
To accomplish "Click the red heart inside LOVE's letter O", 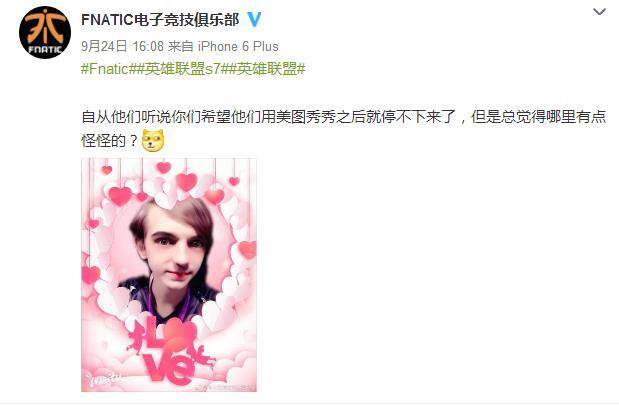I will [180, 334].
